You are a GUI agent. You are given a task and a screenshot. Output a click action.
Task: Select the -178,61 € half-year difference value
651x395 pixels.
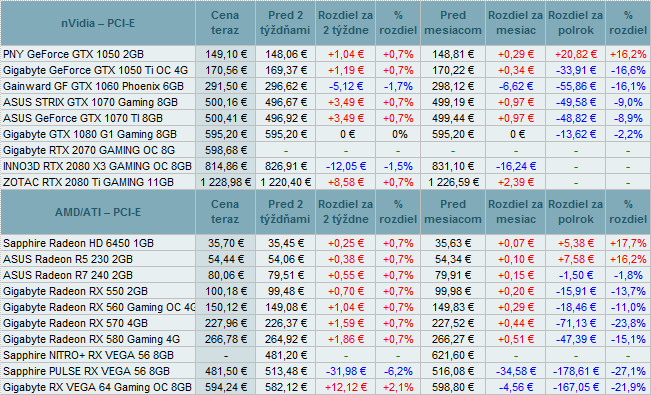575,371
